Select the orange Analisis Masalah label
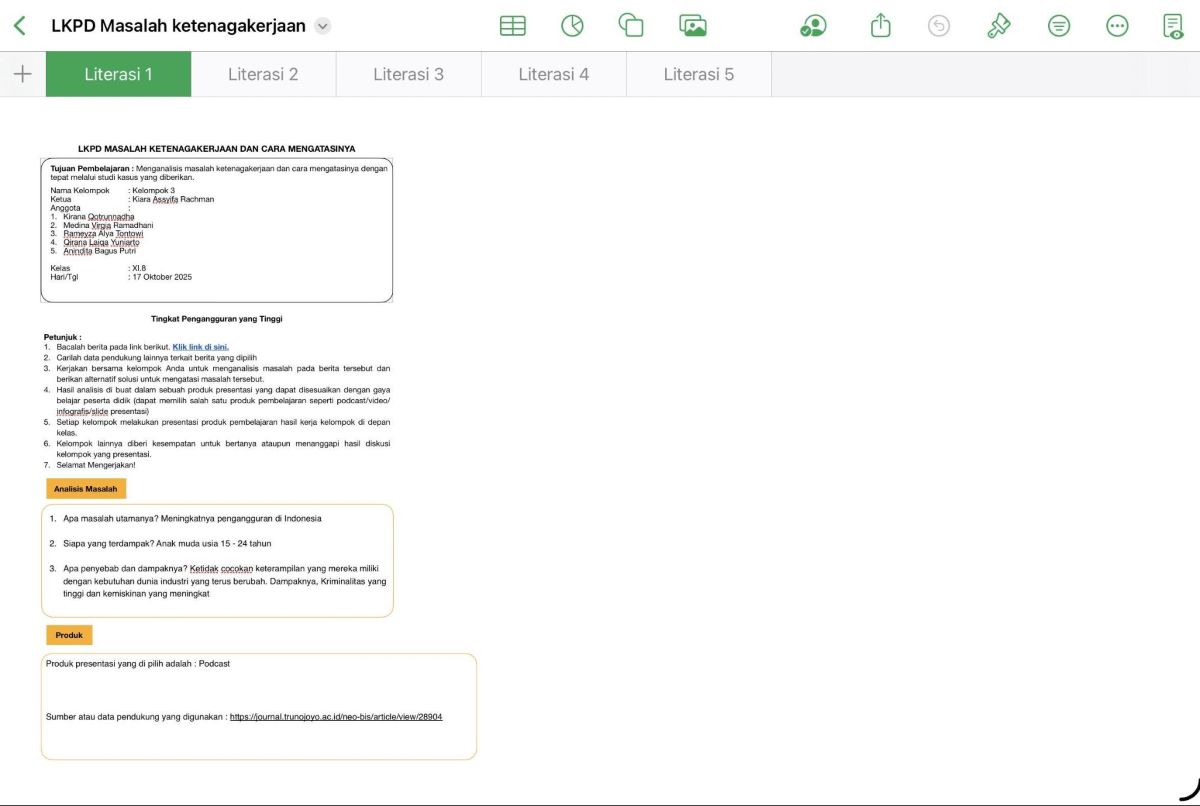 (x=86, y=489)
